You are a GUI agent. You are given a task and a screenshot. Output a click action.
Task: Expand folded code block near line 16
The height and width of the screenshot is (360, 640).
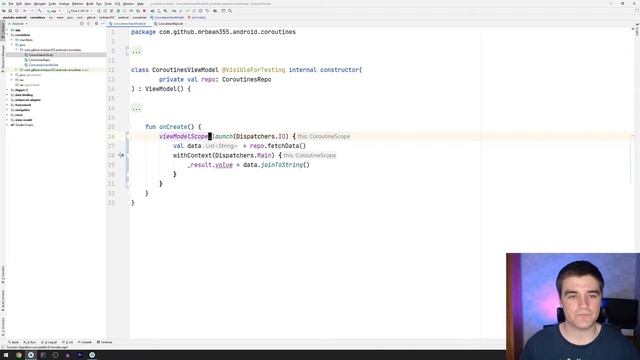136,109
